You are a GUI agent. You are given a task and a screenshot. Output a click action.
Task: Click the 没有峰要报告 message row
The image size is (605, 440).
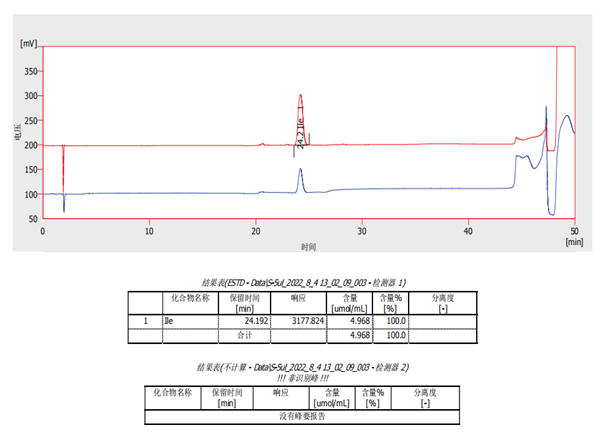point(302,417)
